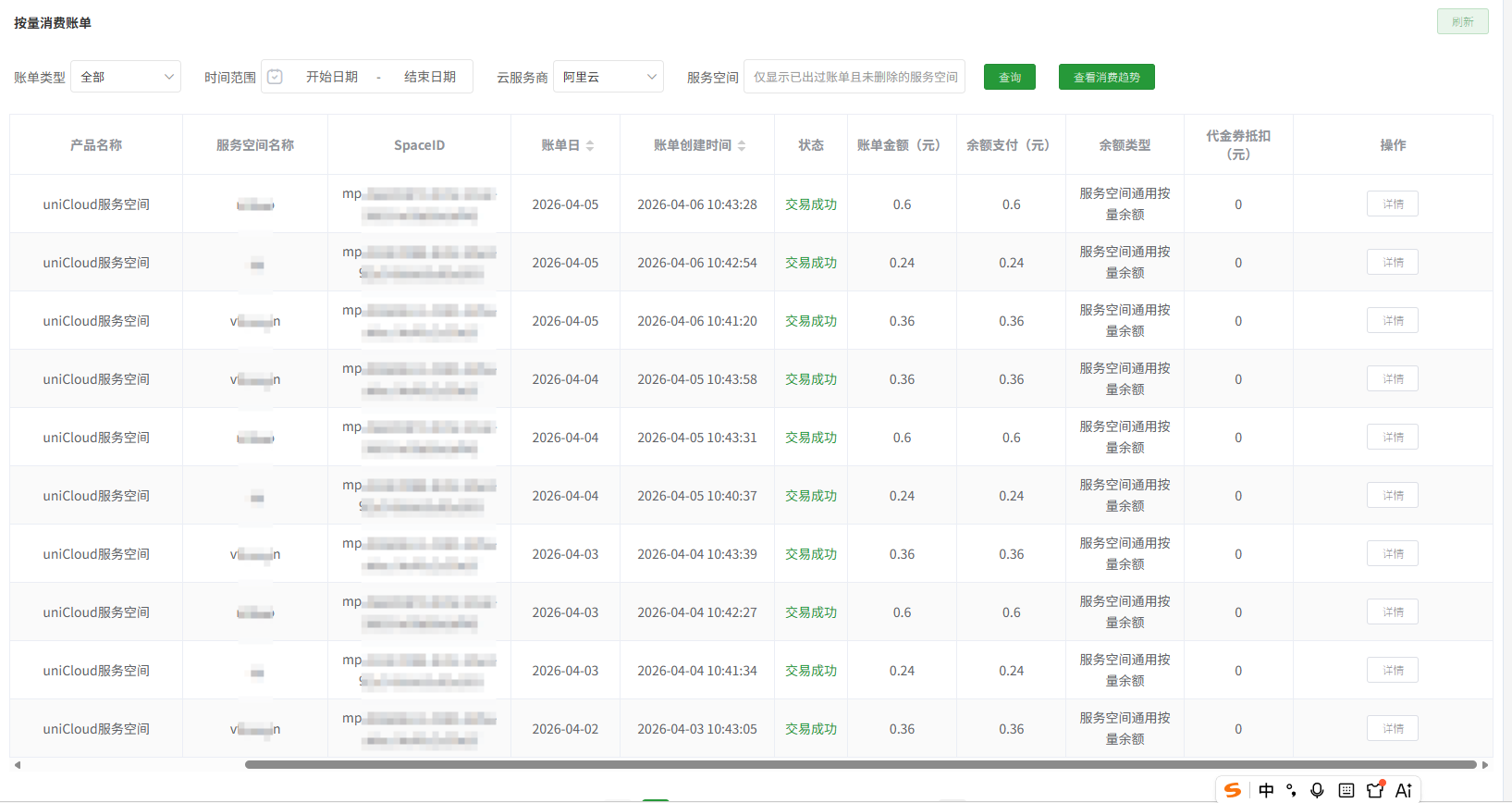Screen dimensions: 1512x803
Task: Open 详情 for bill created 2026-04-06 10:43:28
Action: [x=1392, y=204]
